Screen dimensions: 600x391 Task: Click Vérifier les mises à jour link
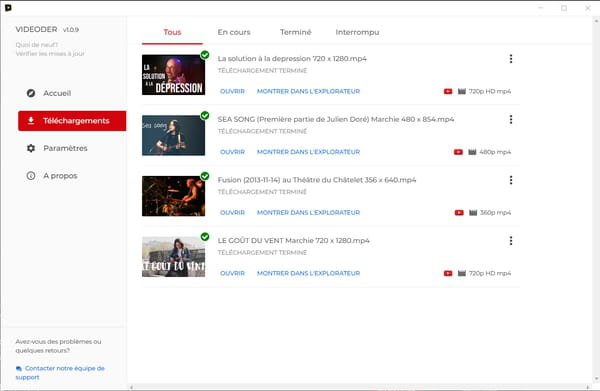click(x=50, y=54)
